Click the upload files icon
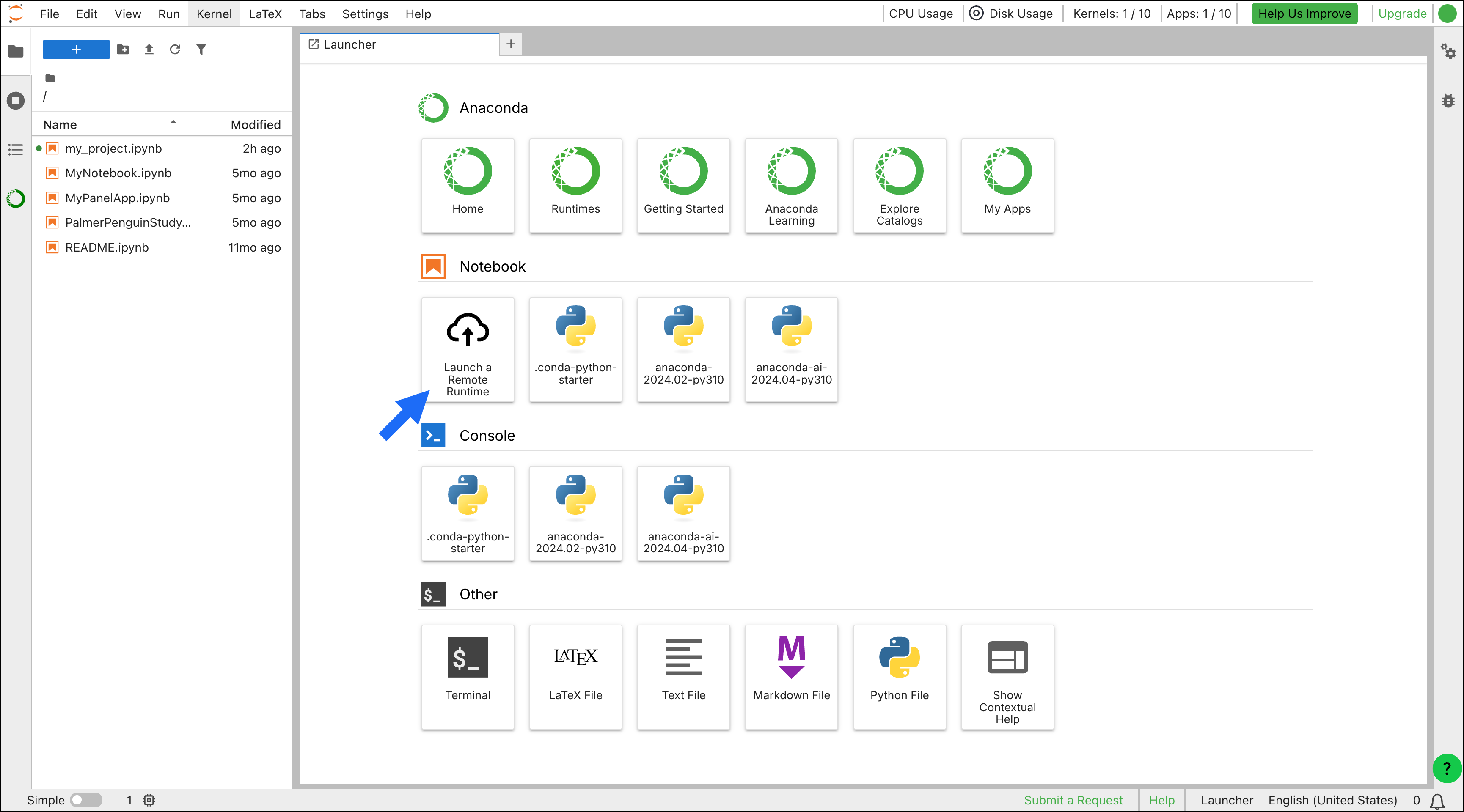 (x=149, y=49)
